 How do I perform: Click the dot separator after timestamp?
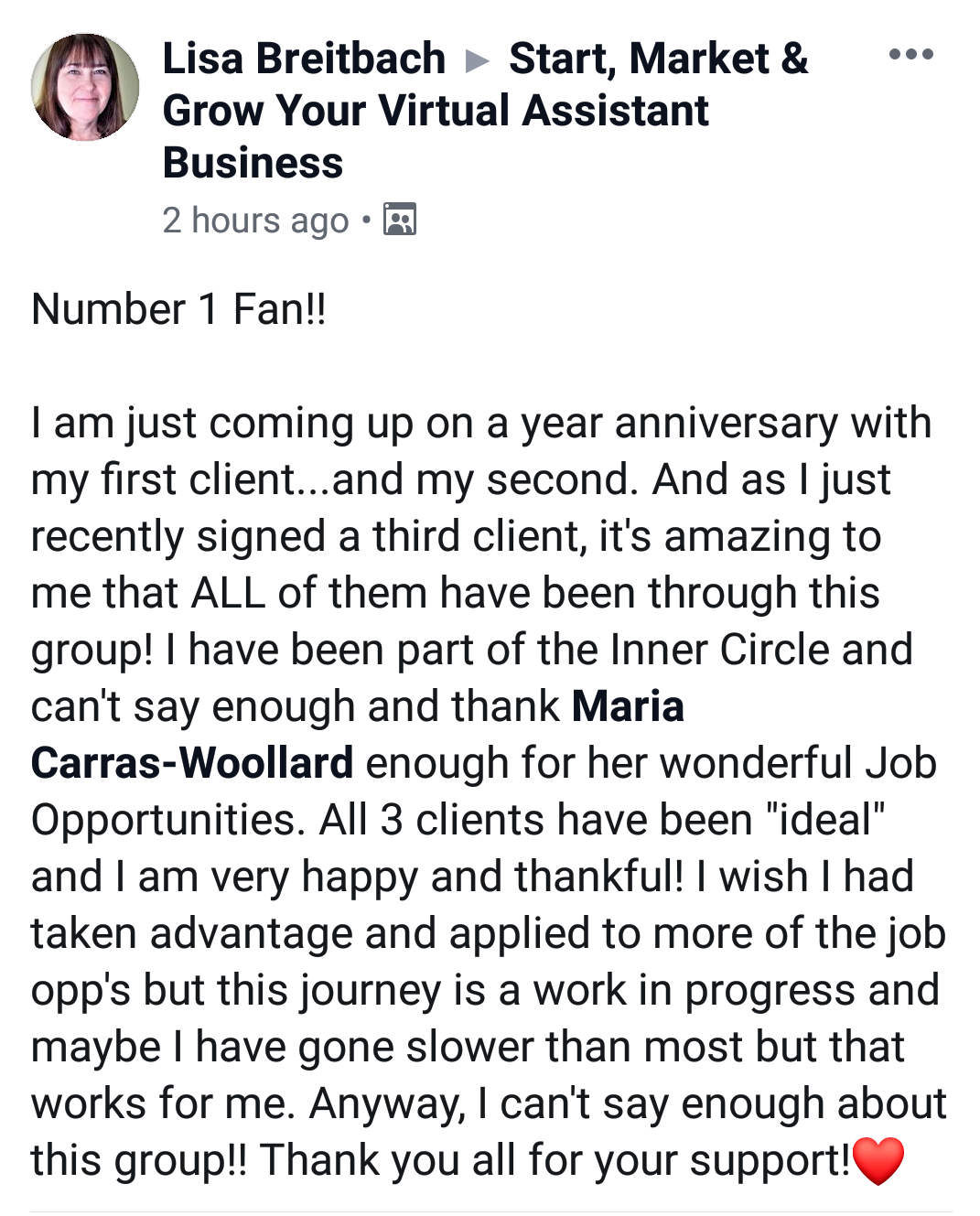pos(366,221)
